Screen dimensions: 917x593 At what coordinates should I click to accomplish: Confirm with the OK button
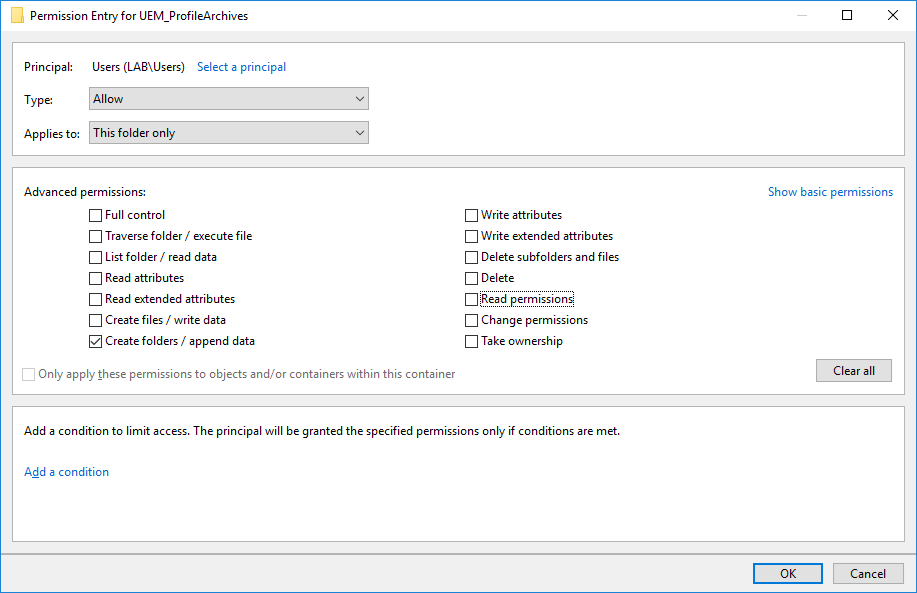point(788,574)
